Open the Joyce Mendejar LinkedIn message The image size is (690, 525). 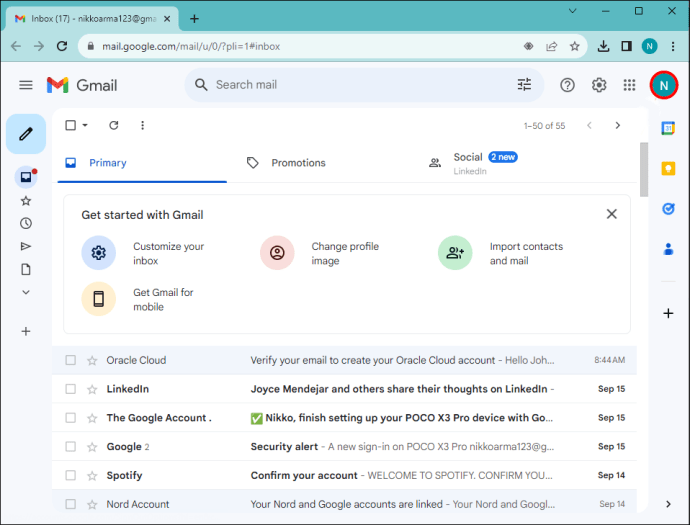[x=344, y=389]
